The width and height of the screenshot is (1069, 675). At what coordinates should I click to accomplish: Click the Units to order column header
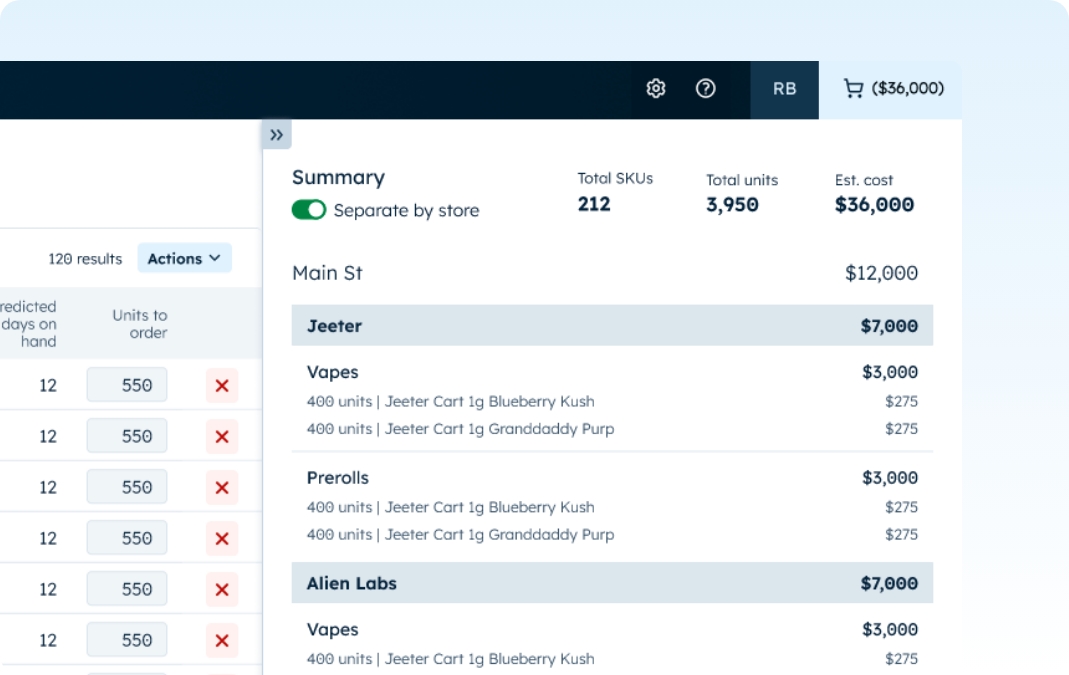140,324
